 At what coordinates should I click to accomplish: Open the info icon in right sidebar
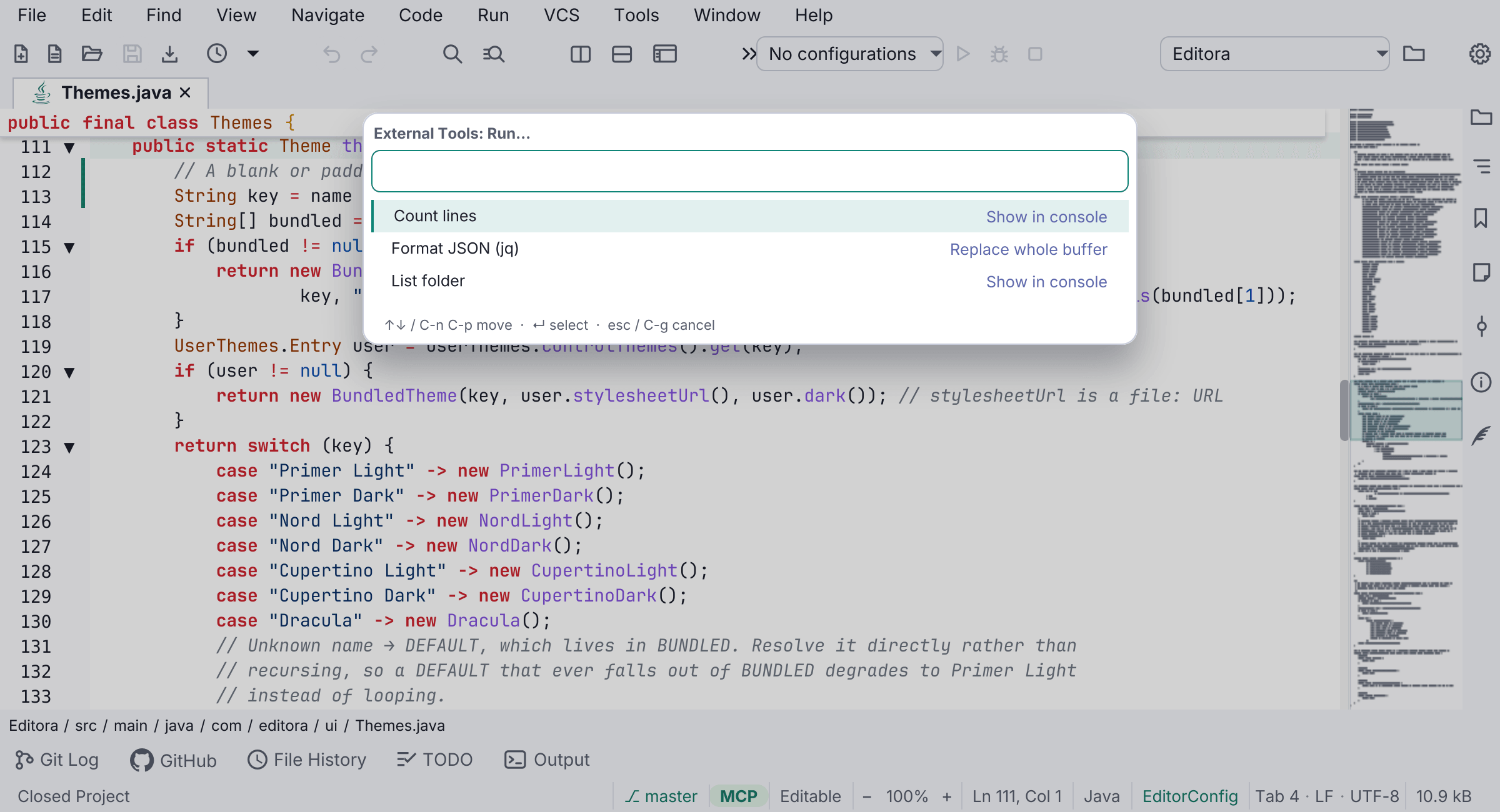(1481, 382)
